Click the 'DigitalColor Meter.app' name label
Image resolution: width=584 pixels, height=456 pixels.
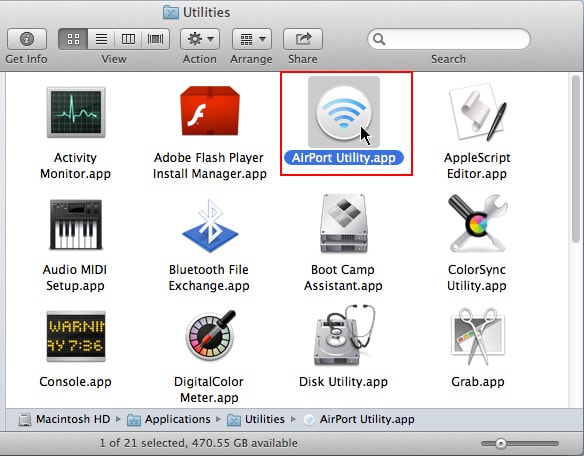tap(209, 389)
